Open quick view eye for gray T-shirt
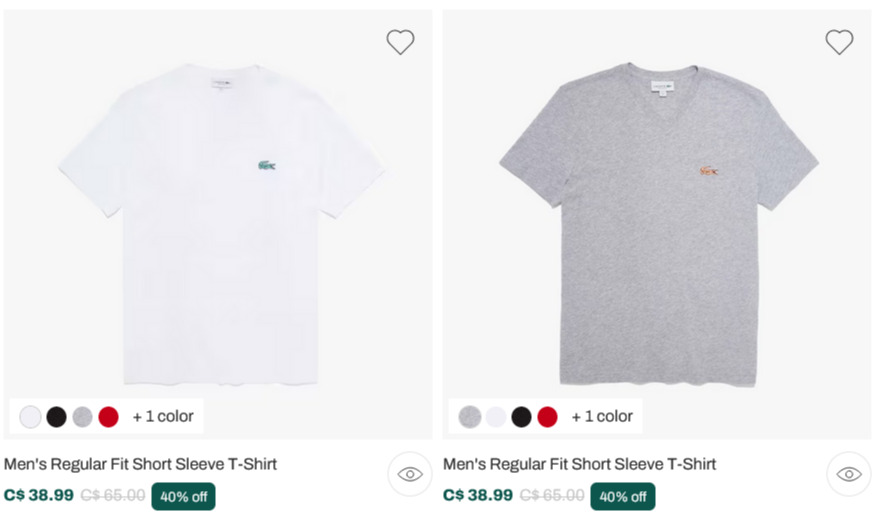 (849, 474)
